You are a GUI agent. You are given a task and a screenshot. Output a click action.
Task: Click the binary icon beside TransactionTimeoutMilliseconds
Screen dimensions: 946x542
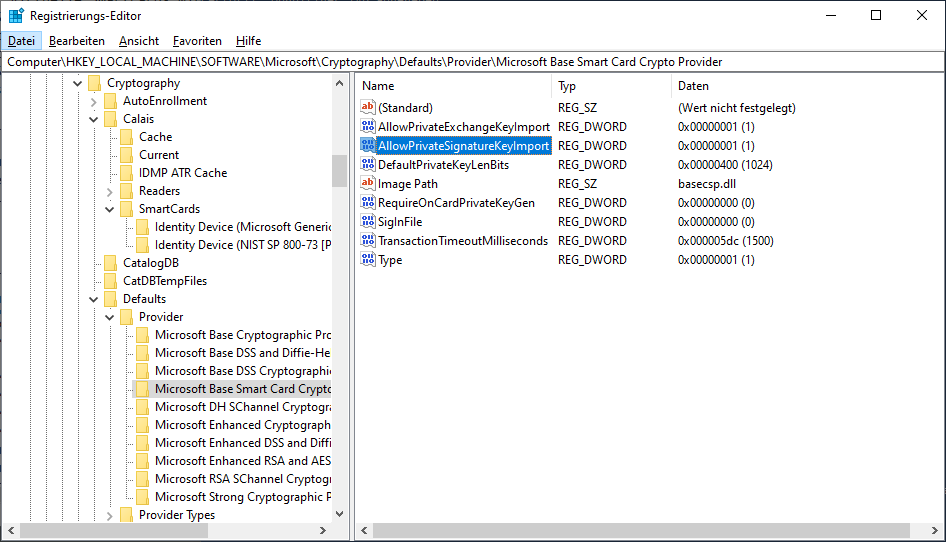[x=367, y=241]
